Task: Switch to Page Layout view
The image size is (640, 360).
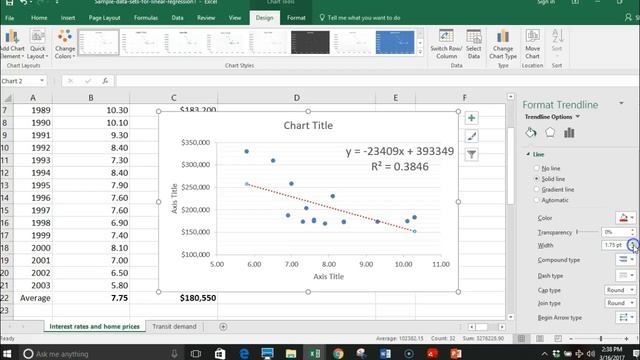Action: pos(540,338)
